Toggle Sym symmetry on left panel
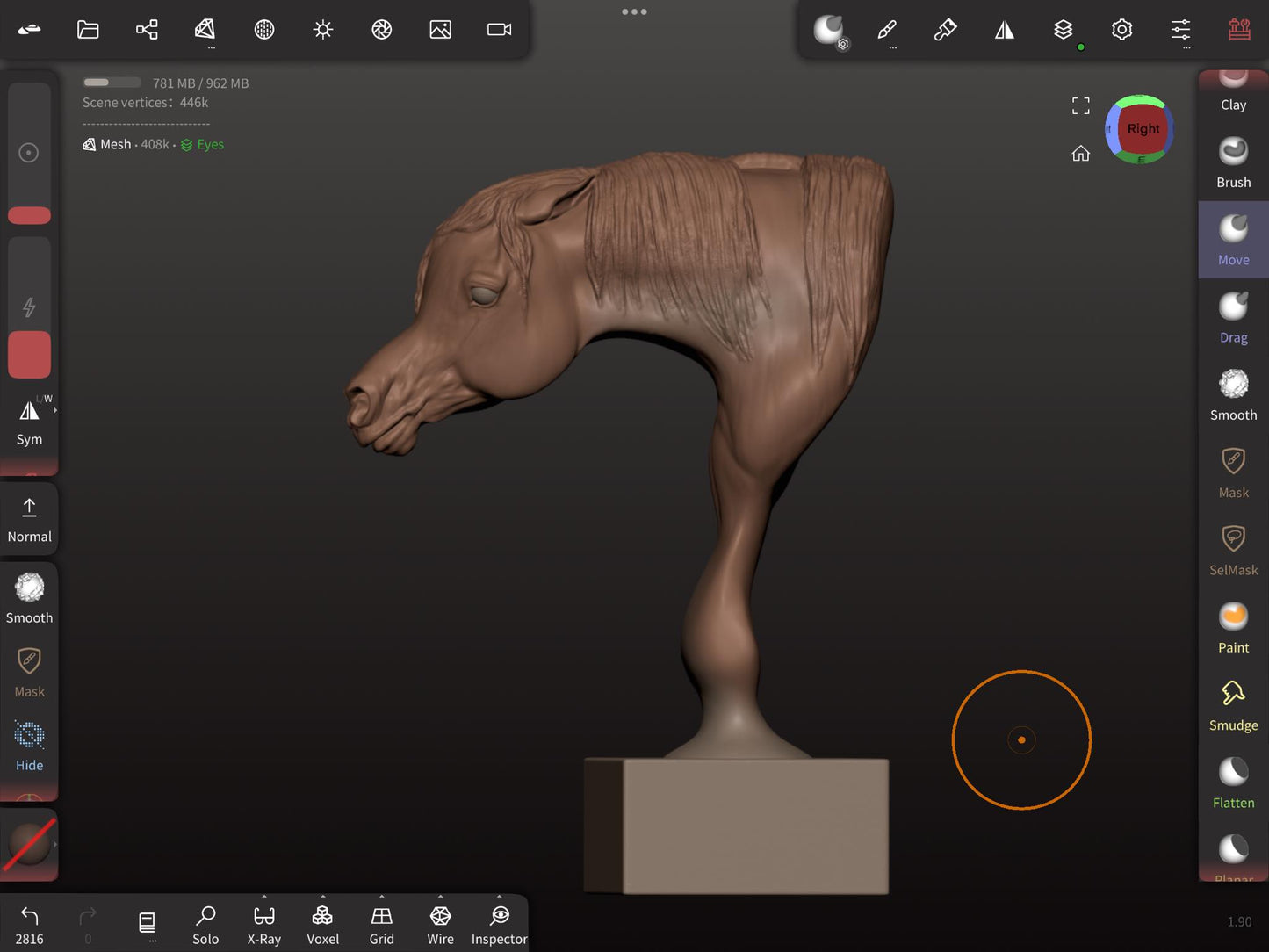This screenshot has height=952, width=1269. (x=29, y=421)
